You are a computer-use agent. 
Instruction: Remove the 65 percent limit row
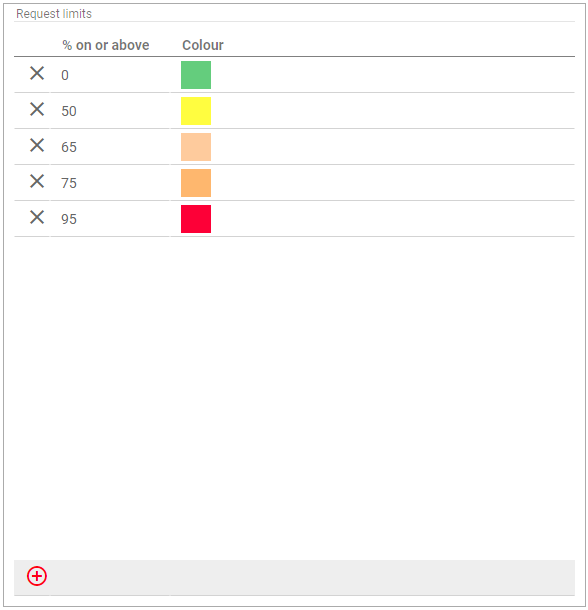[x=37, y=145]
